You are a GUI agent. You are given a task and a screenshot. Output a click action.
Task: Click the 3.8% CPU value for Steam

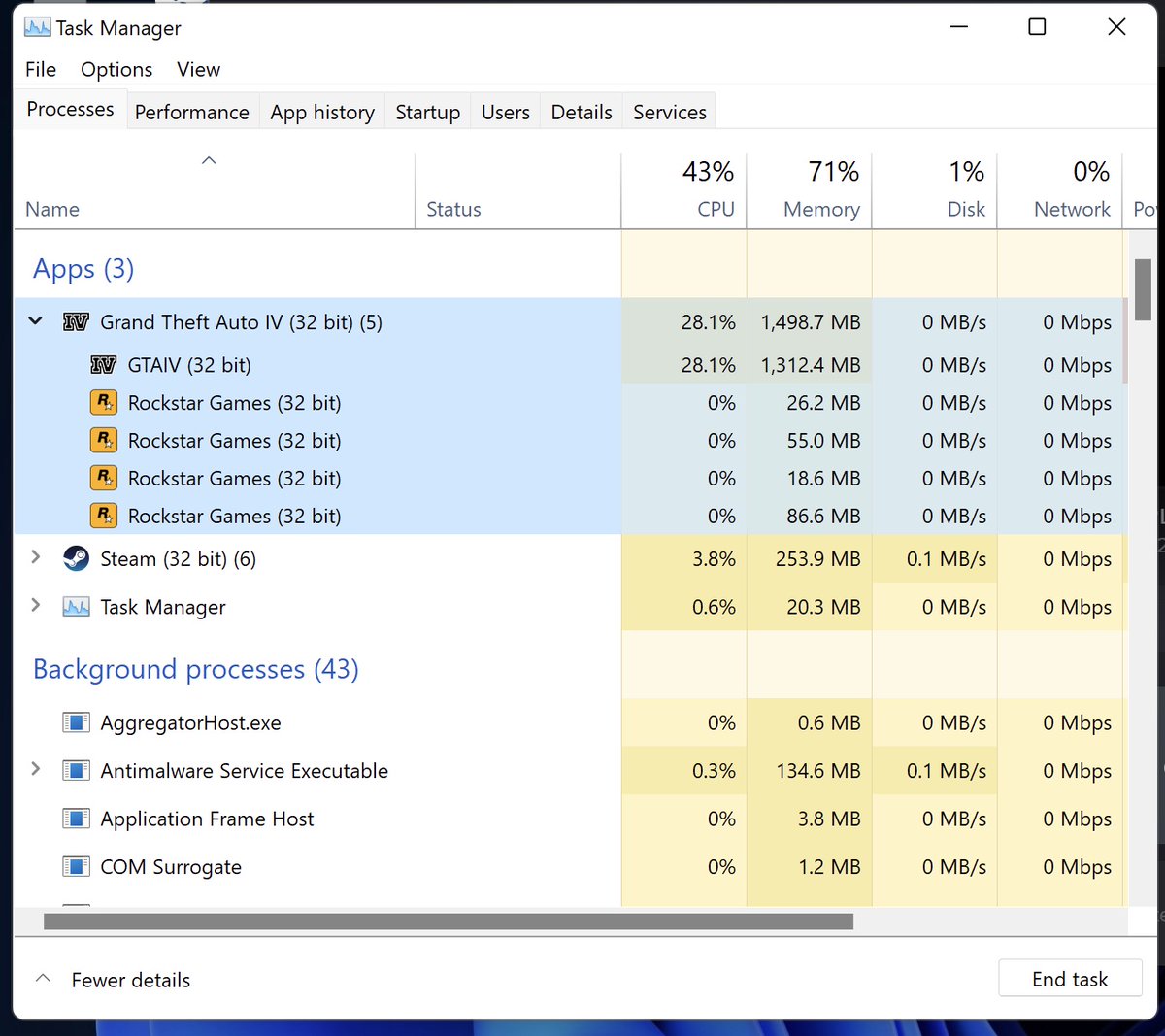pyautogui.click(x=714, y=559)
